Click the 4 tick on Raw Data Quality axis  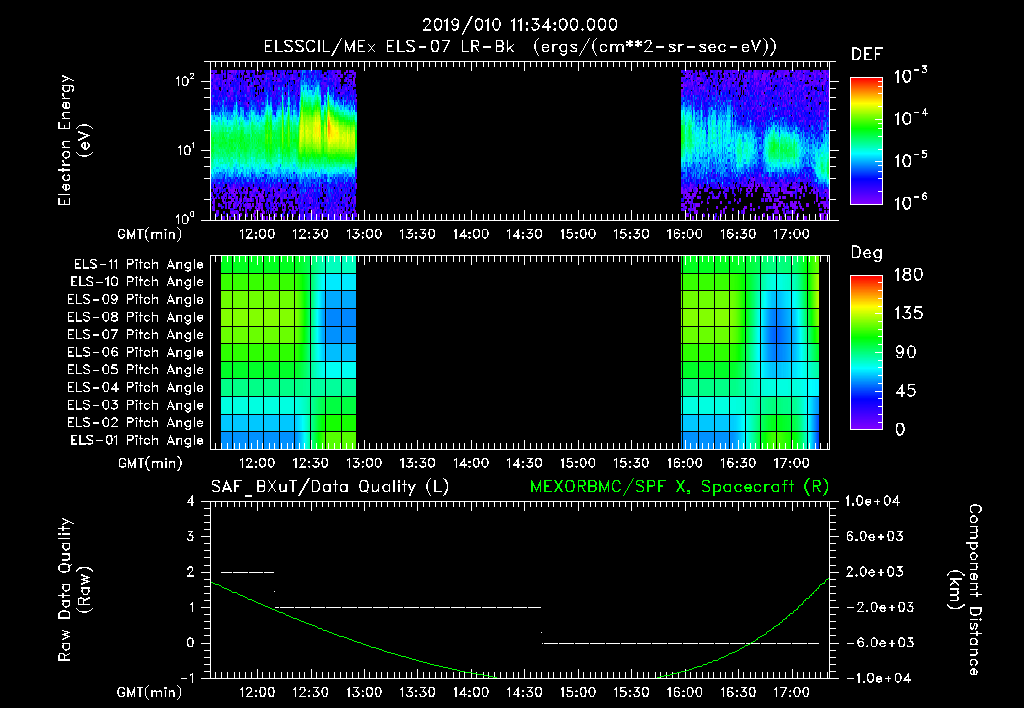pos(190,501)
